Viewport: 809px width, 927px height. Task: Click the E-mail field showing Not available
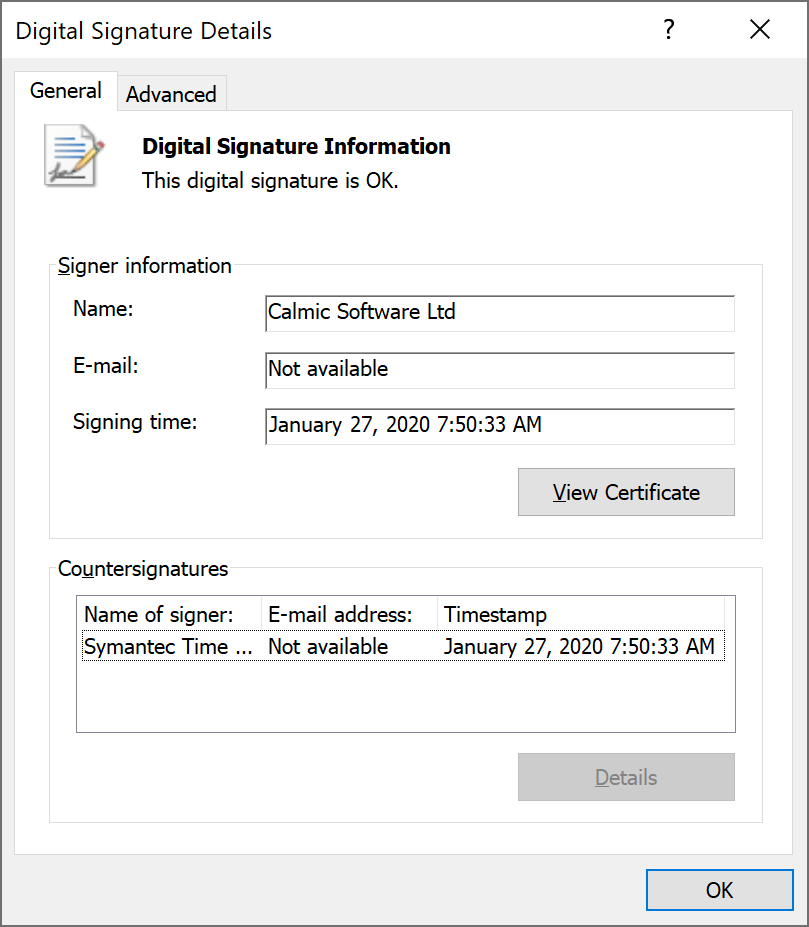tap(499, 369)
